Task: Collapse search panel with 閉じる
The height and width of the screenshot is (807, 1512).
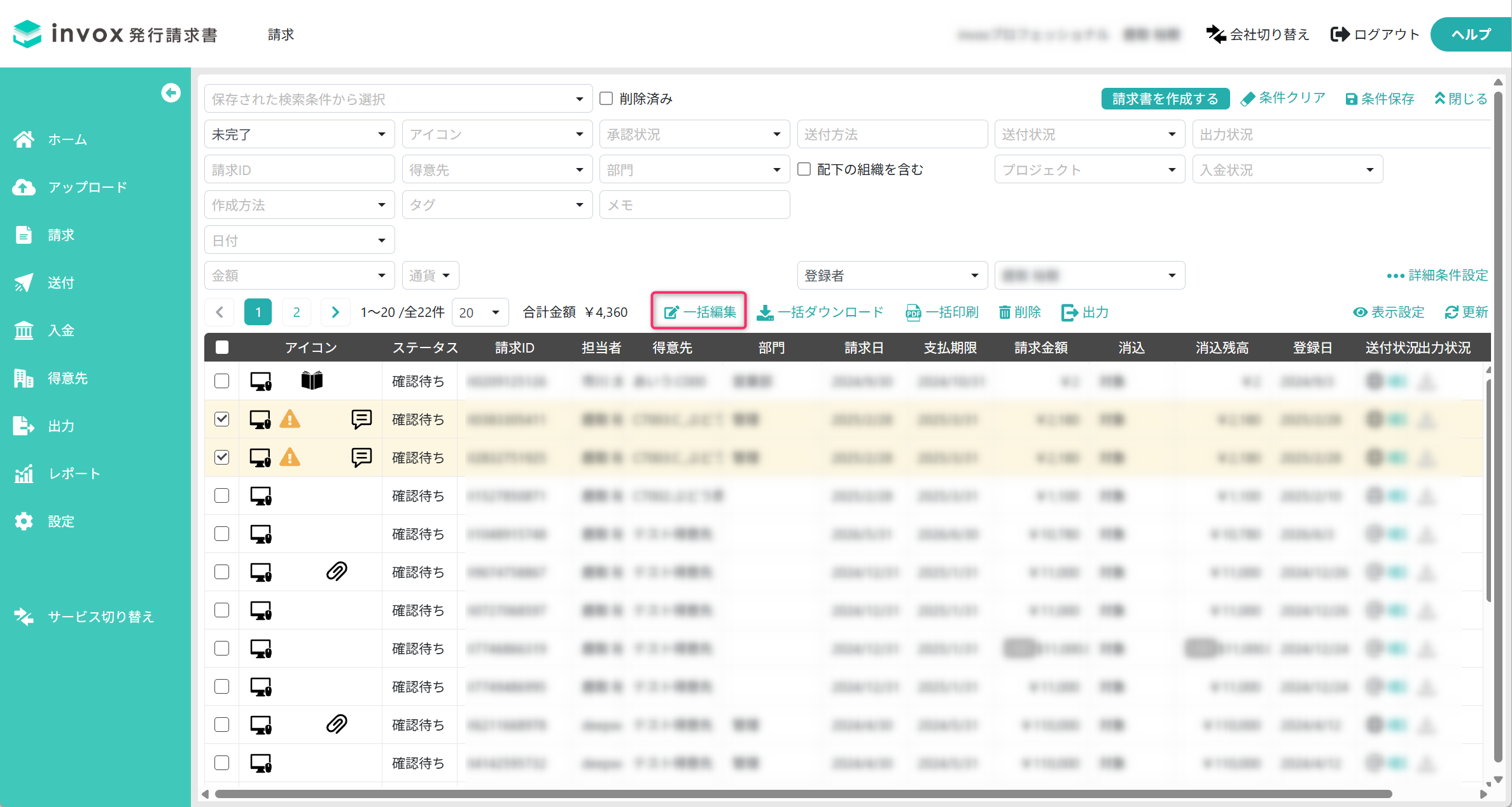Action: tap(1460, 99)
